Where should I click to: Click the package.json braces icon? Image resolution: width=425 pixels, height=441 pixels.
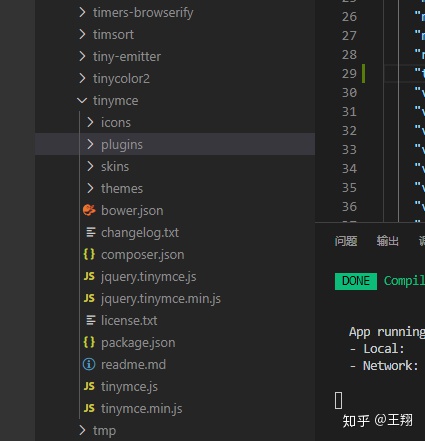pyautogui.click(x=89, y=342)
